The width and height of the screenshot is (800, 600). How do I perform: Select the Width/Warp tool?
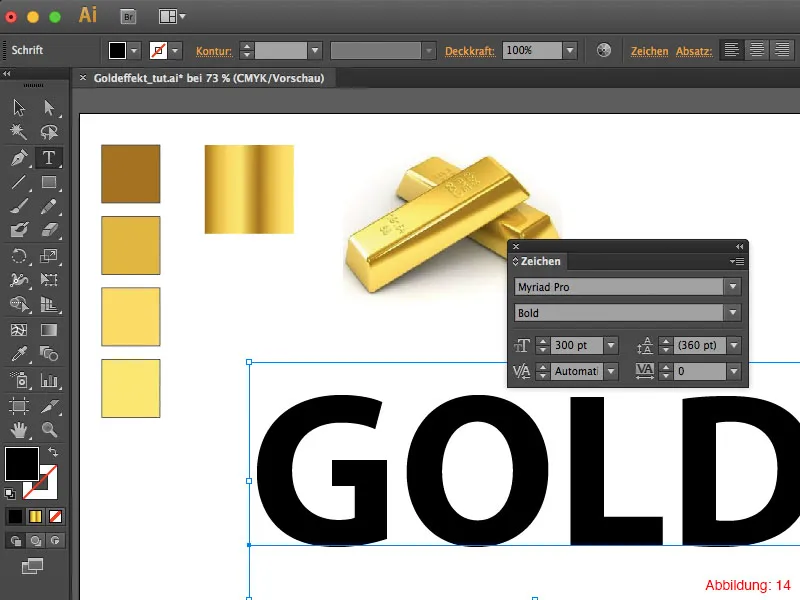coord(19,280)
